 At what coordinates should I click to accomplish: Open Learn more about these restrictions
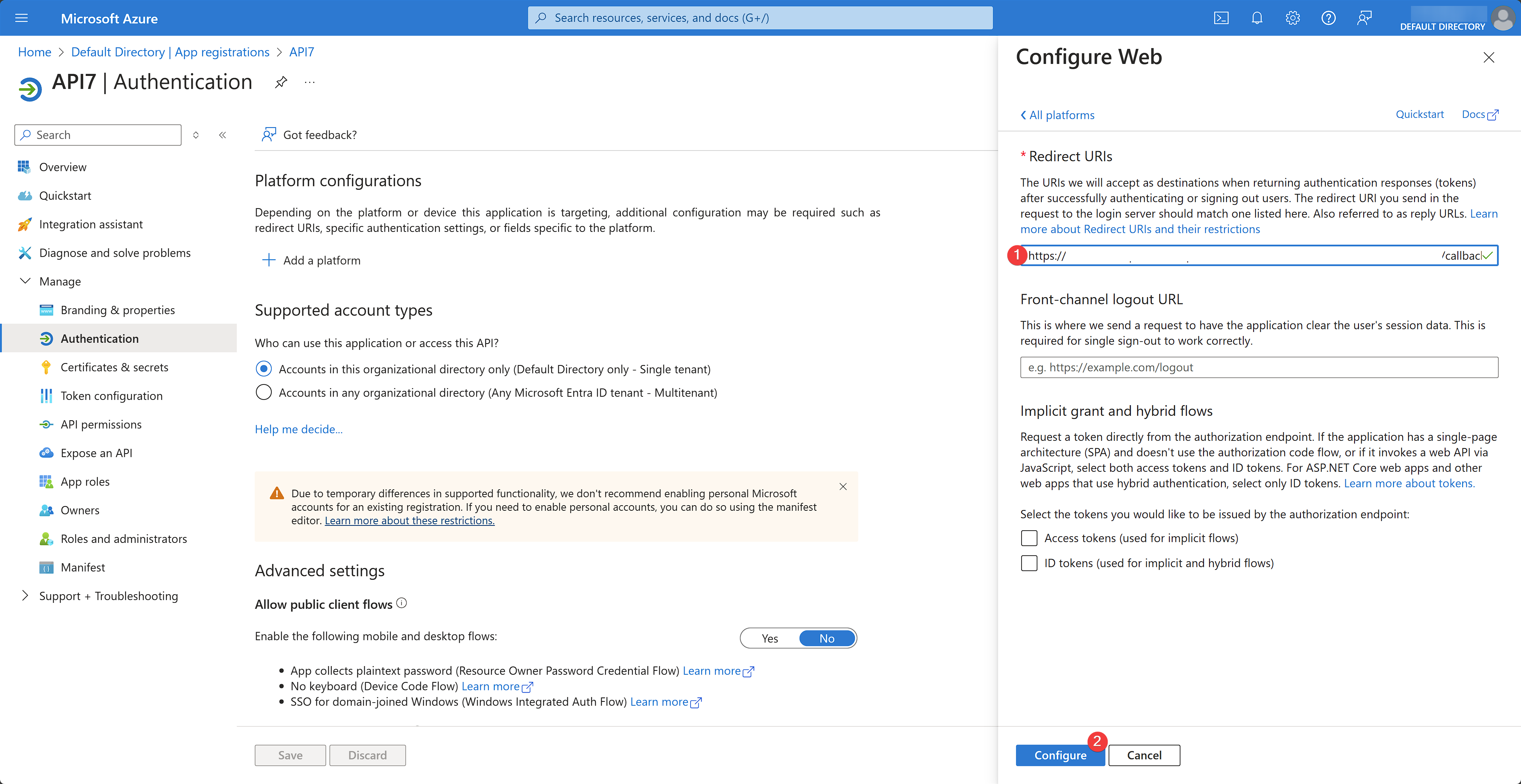click(x=410, y=521)
